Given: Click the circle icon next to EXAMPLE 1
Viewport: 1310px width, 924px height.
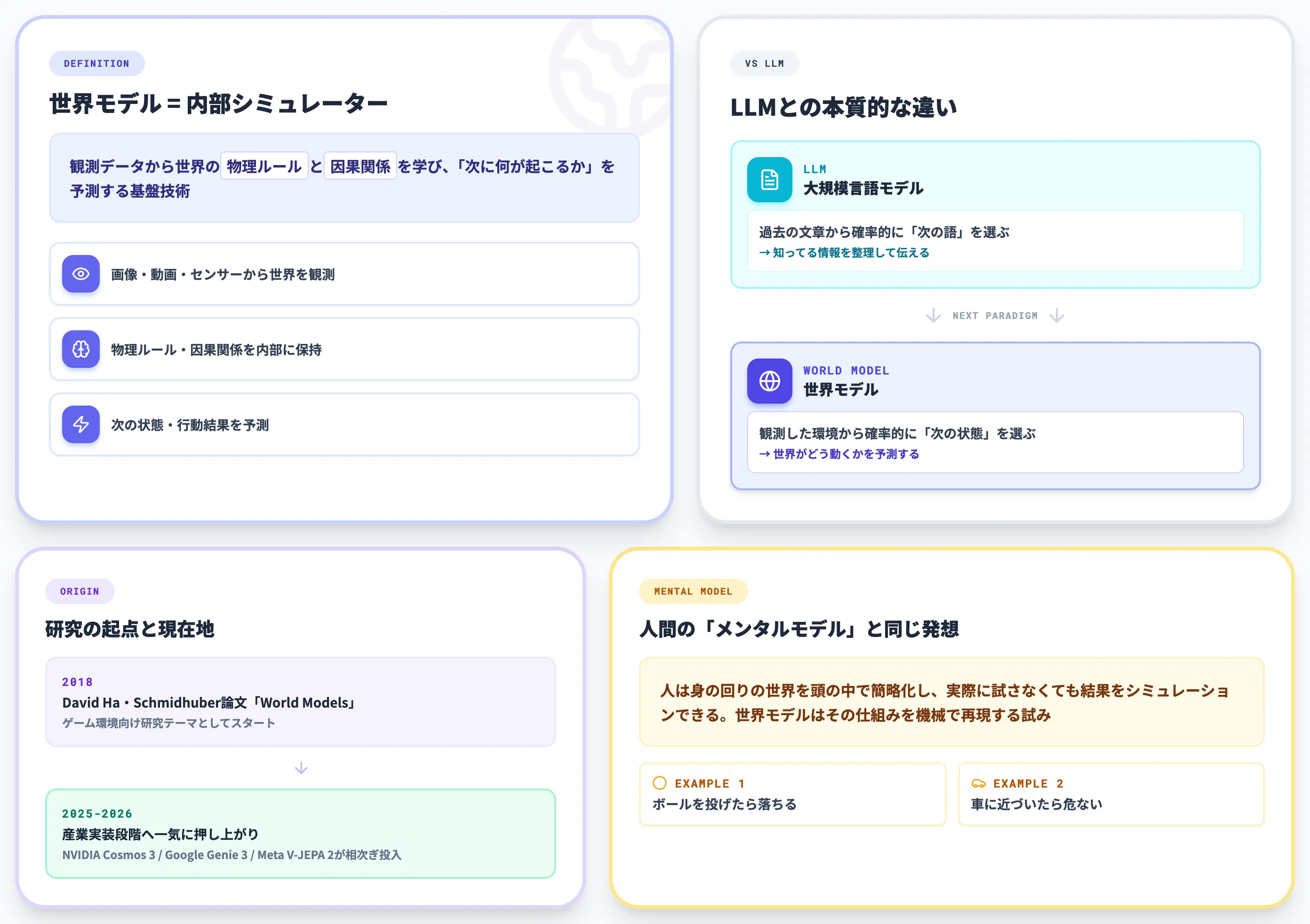Looking at the screenshot, I should point(660,783).
